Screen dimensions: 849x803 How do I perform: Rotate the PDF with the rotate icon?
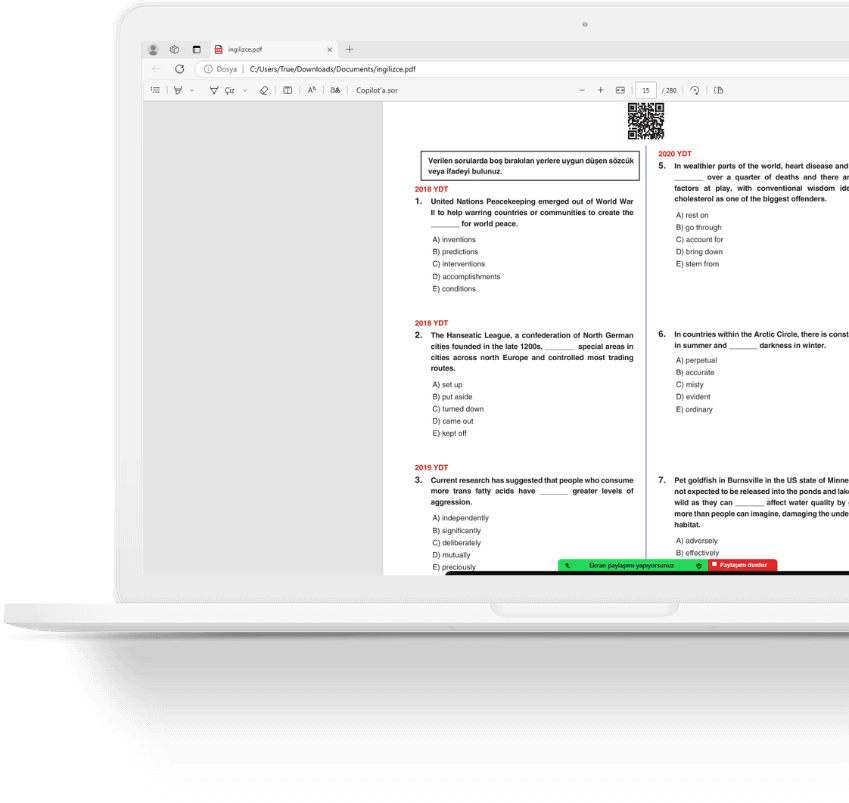tap(695, 90)
